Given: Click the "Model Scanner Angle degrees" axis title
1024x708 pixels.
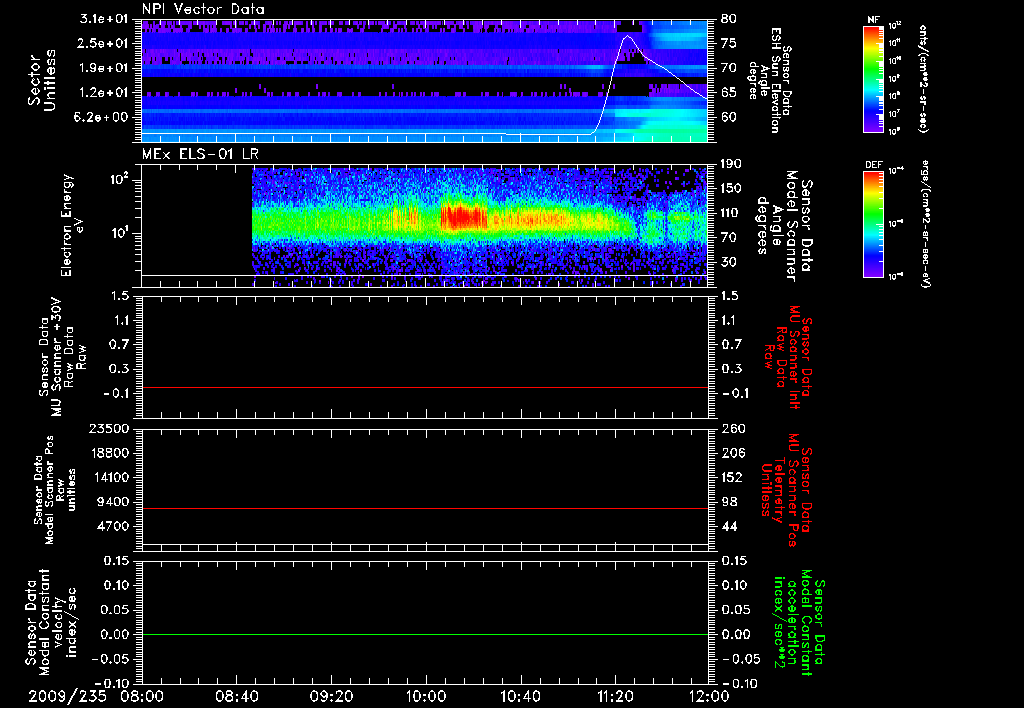Looking at the screenshot, I should [x=784, y=226].
